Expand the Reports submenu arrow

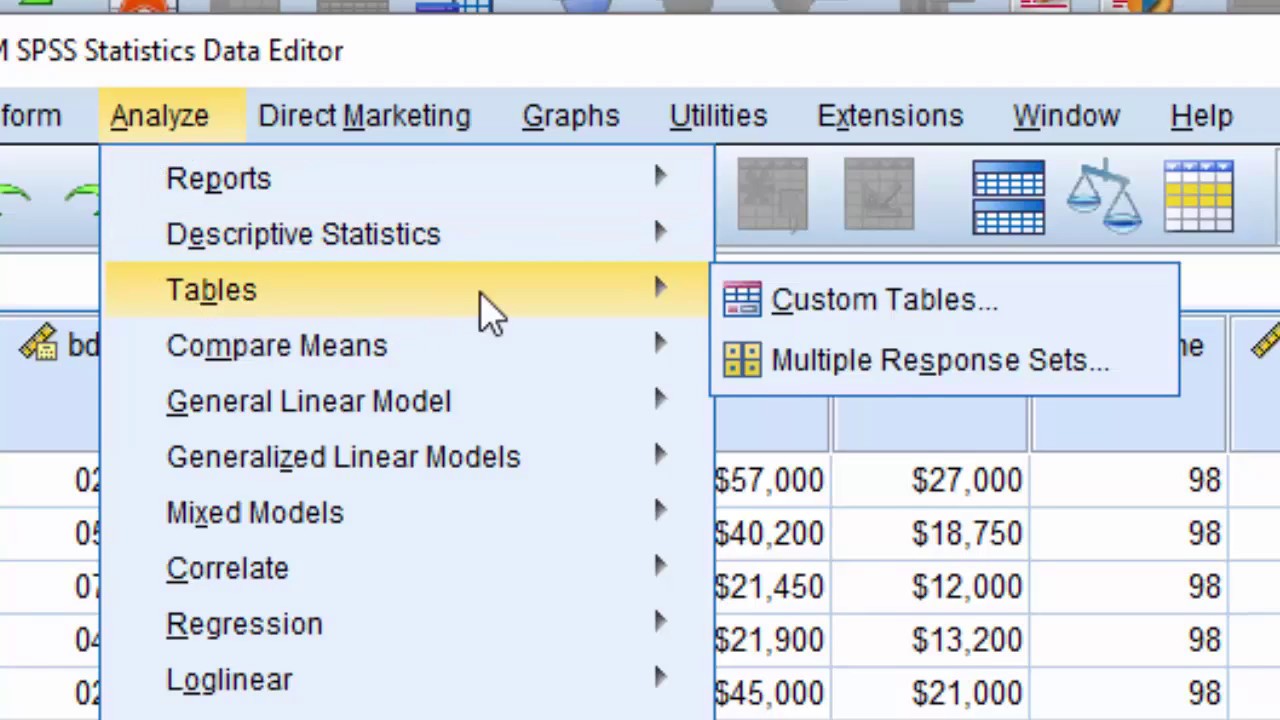coord(660,177)
